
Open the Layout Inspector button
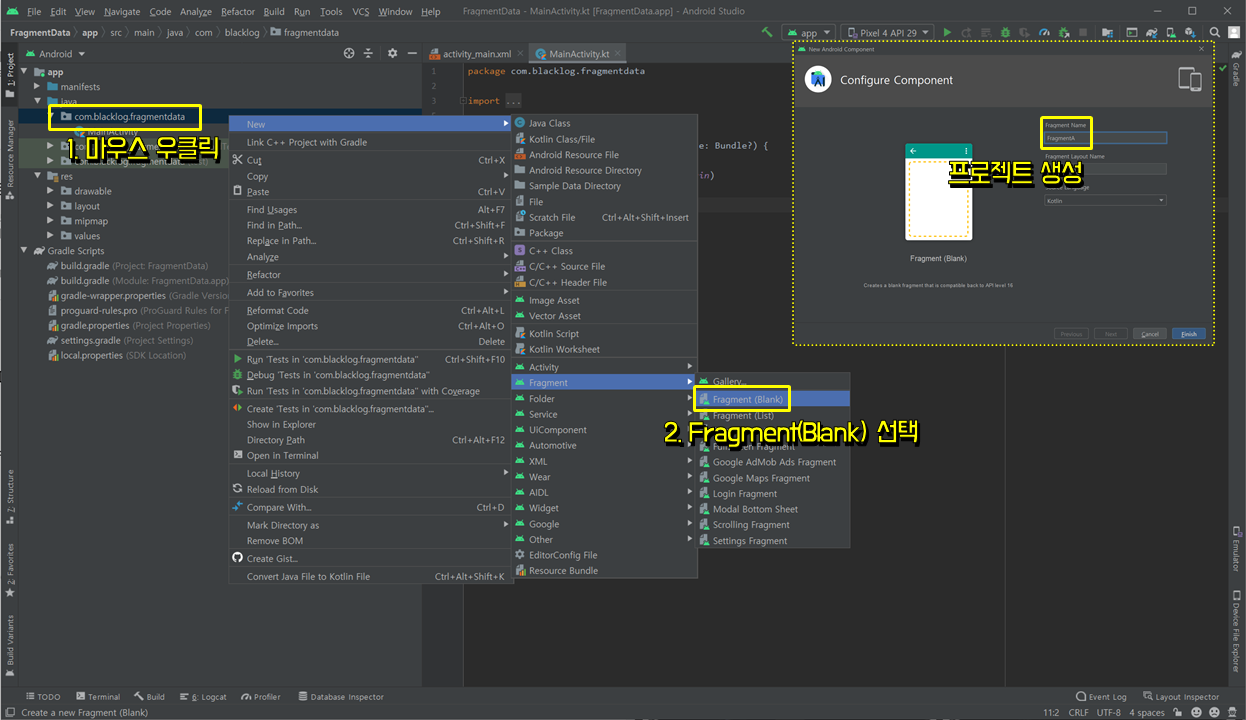tap(1181, 697)
